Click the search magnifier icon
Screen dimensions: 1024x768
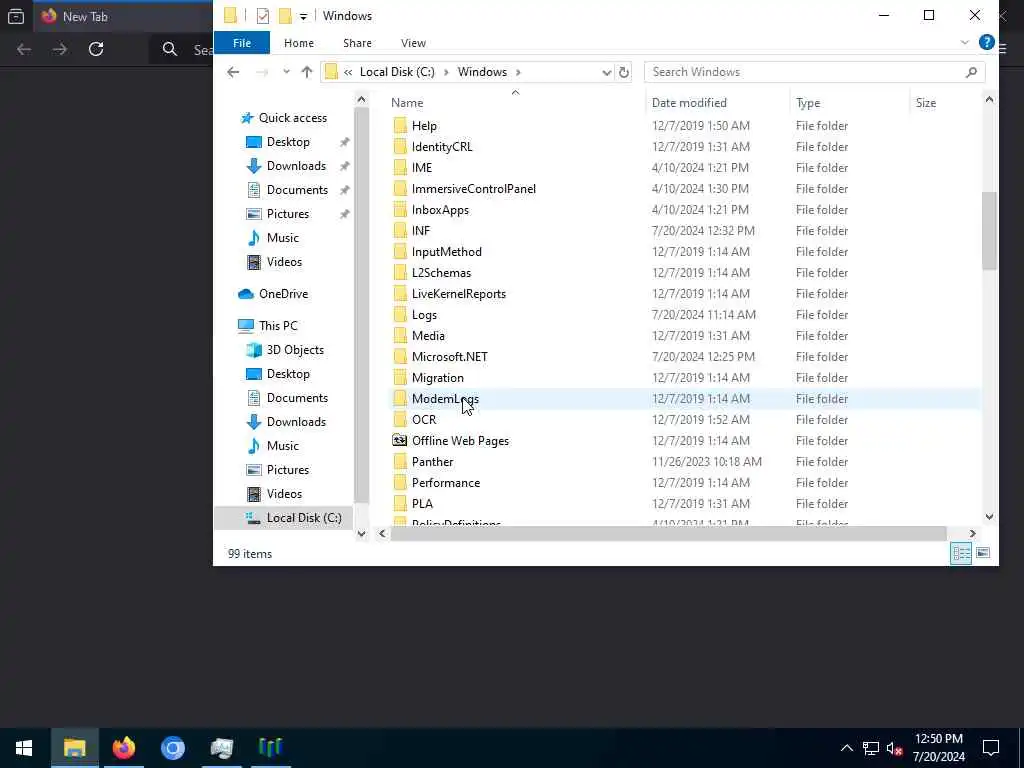pos(971,72)
